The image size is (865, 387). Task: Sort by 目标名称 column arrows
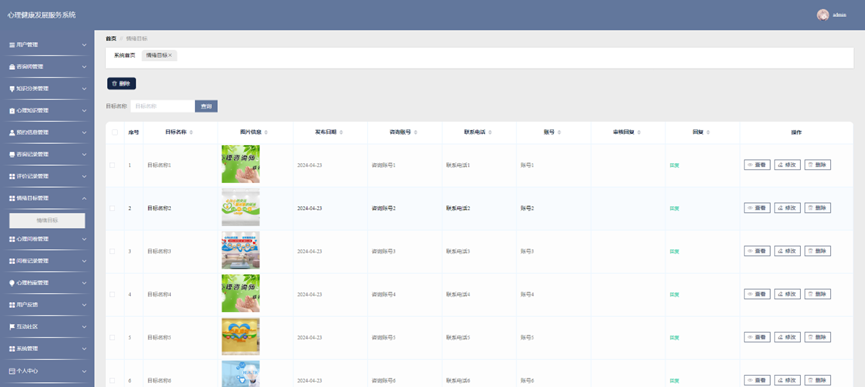tap(191, 132)
